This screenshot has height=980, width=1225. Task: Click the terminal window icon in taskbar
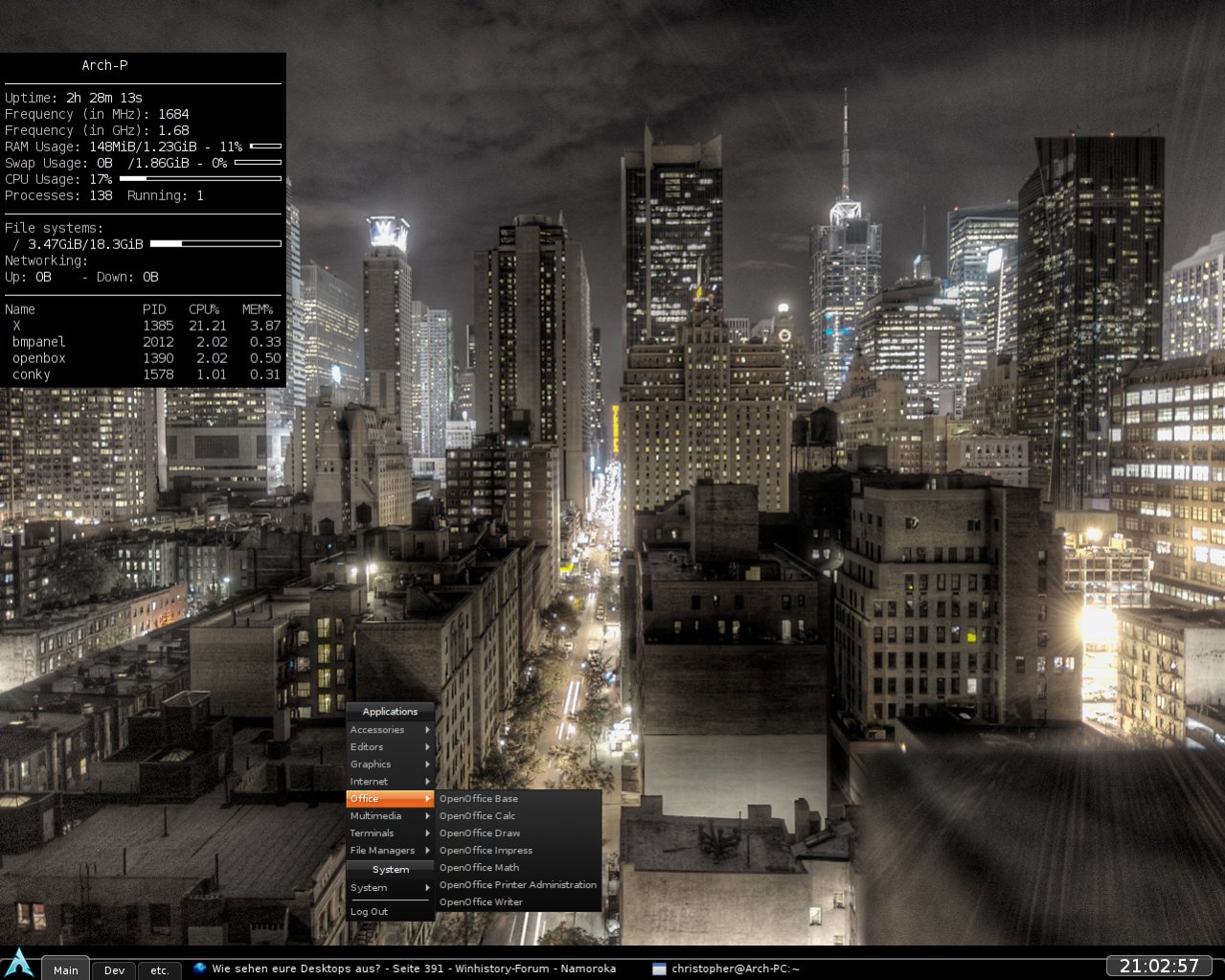point(658,969)
